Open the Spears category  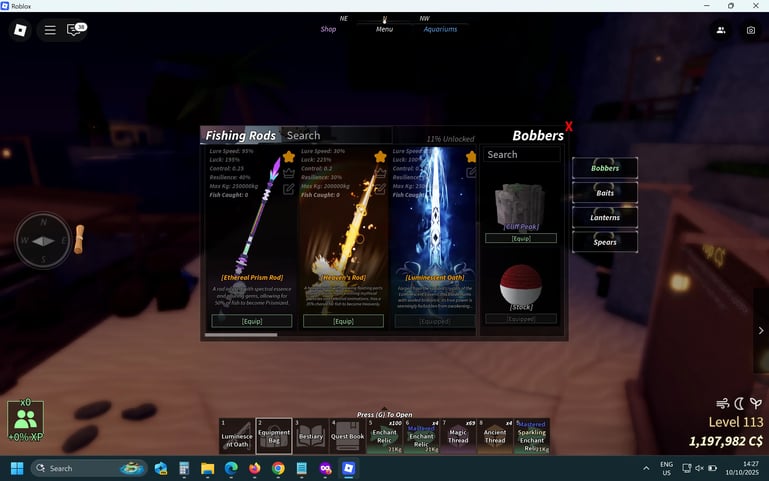coord(605,242)
